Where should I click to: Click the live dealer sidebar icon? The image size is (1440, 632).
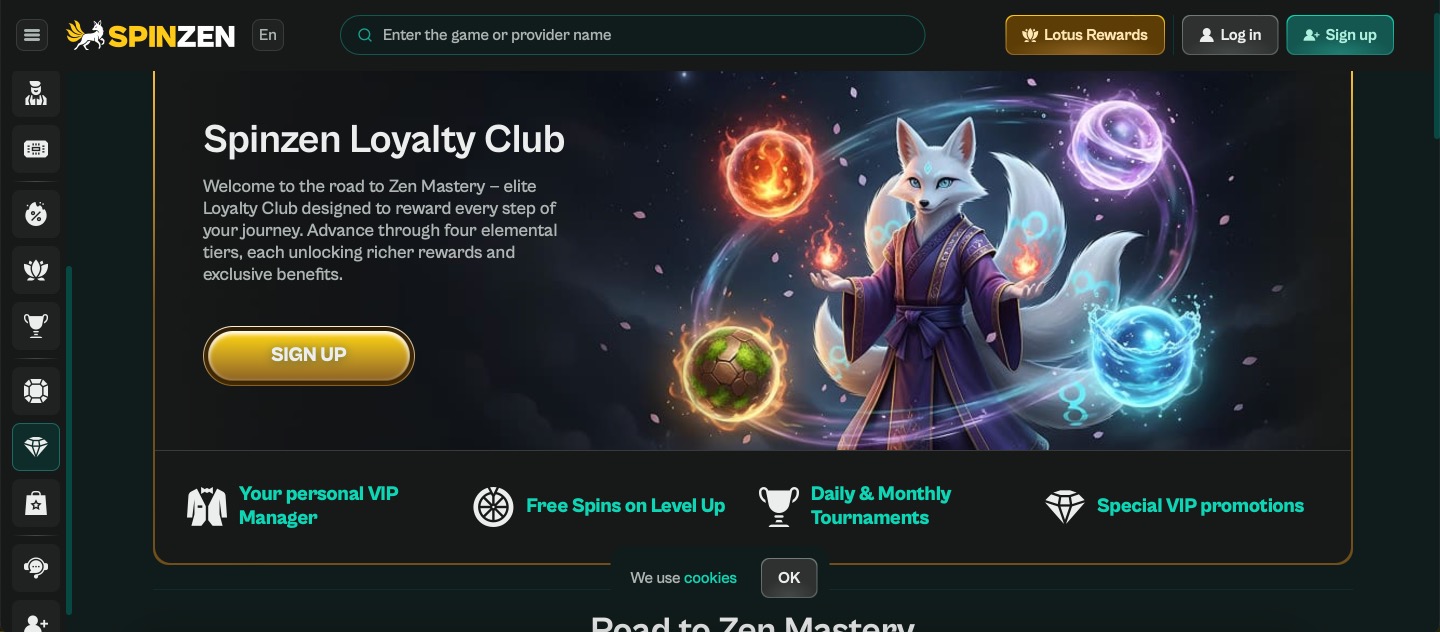coord(36,94)
